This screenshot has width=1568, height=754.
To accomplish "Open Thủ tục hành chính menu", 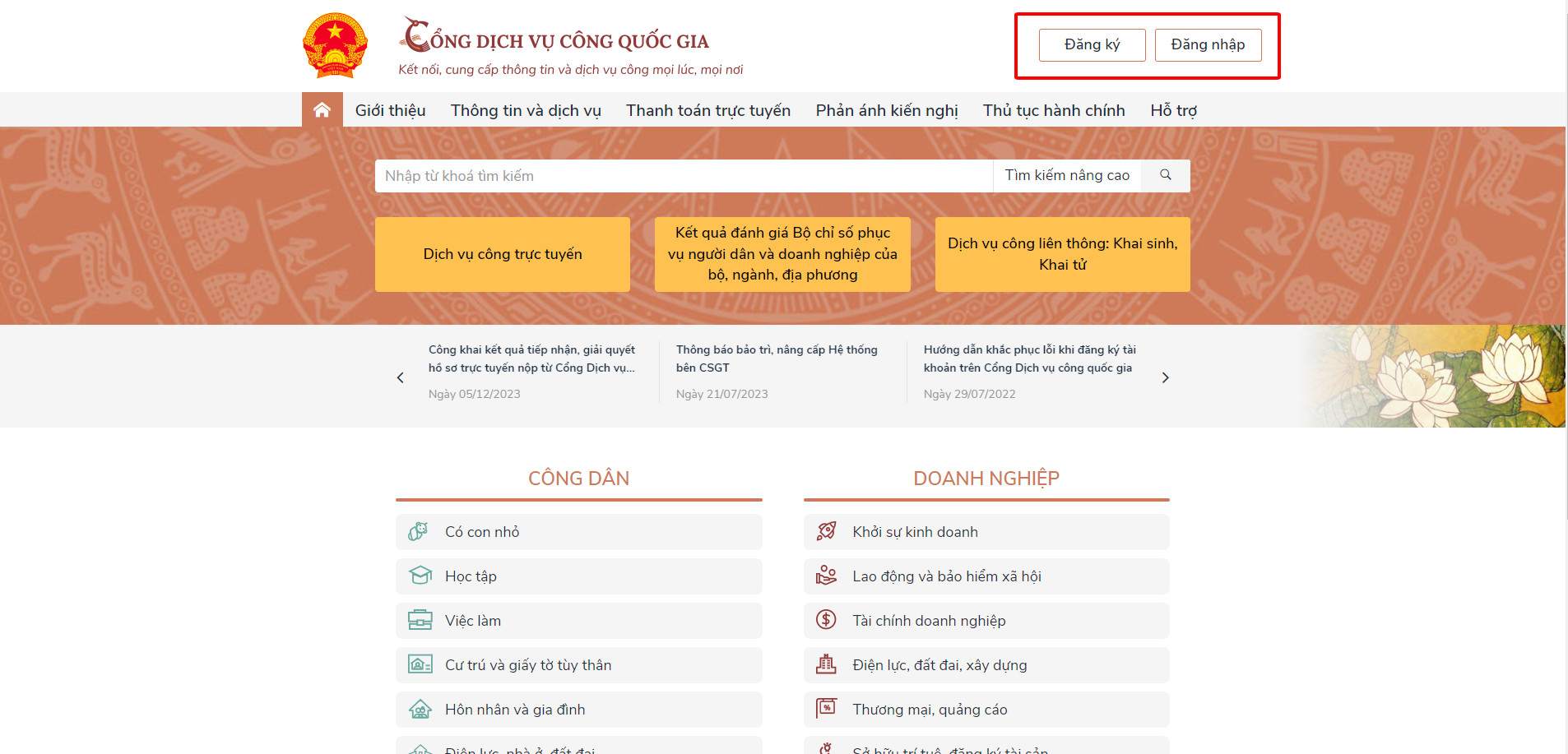I will (x=1054, y=110).
